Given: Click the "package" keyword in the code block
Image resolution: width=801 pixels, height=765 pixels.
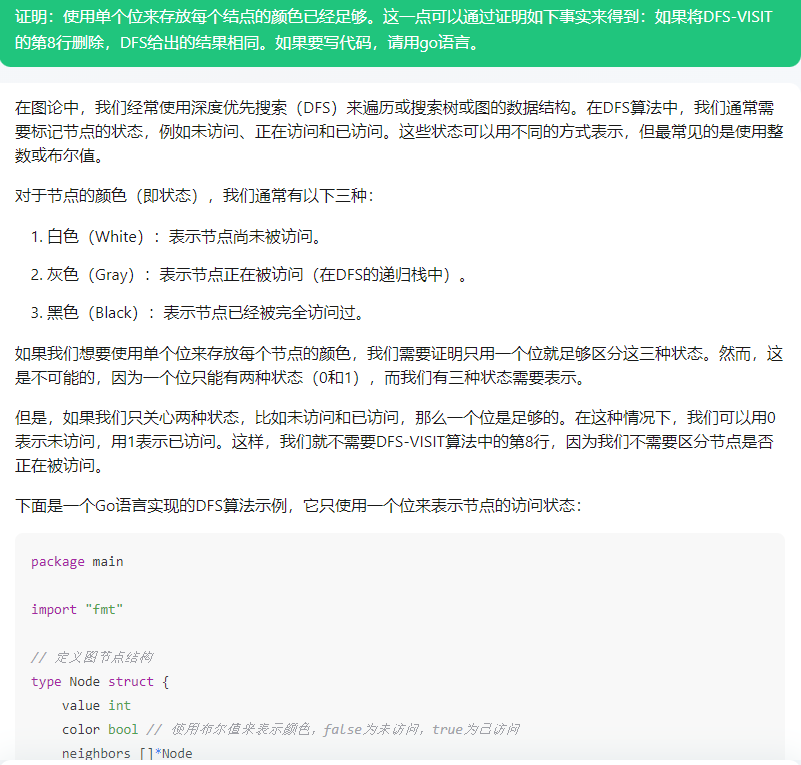Looking at the screenshot, I should [x=58, y=562].
